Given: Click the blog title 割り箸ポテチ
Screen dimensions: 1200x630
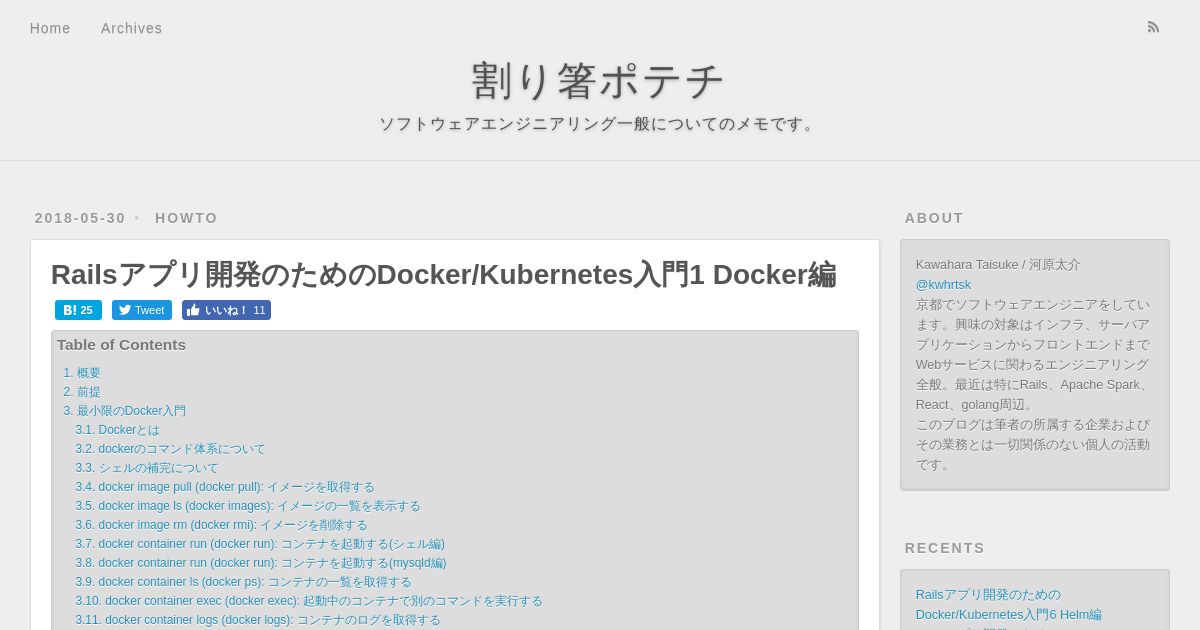Looking at the screenshot, I should click(x=599, y=81).
